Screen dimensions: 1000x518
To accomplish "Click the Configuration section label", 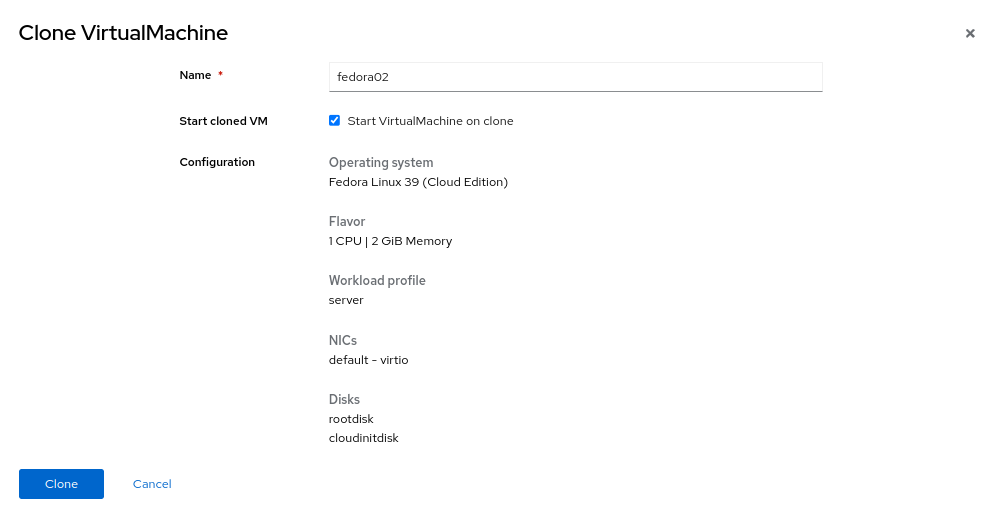I will (217, 162).
